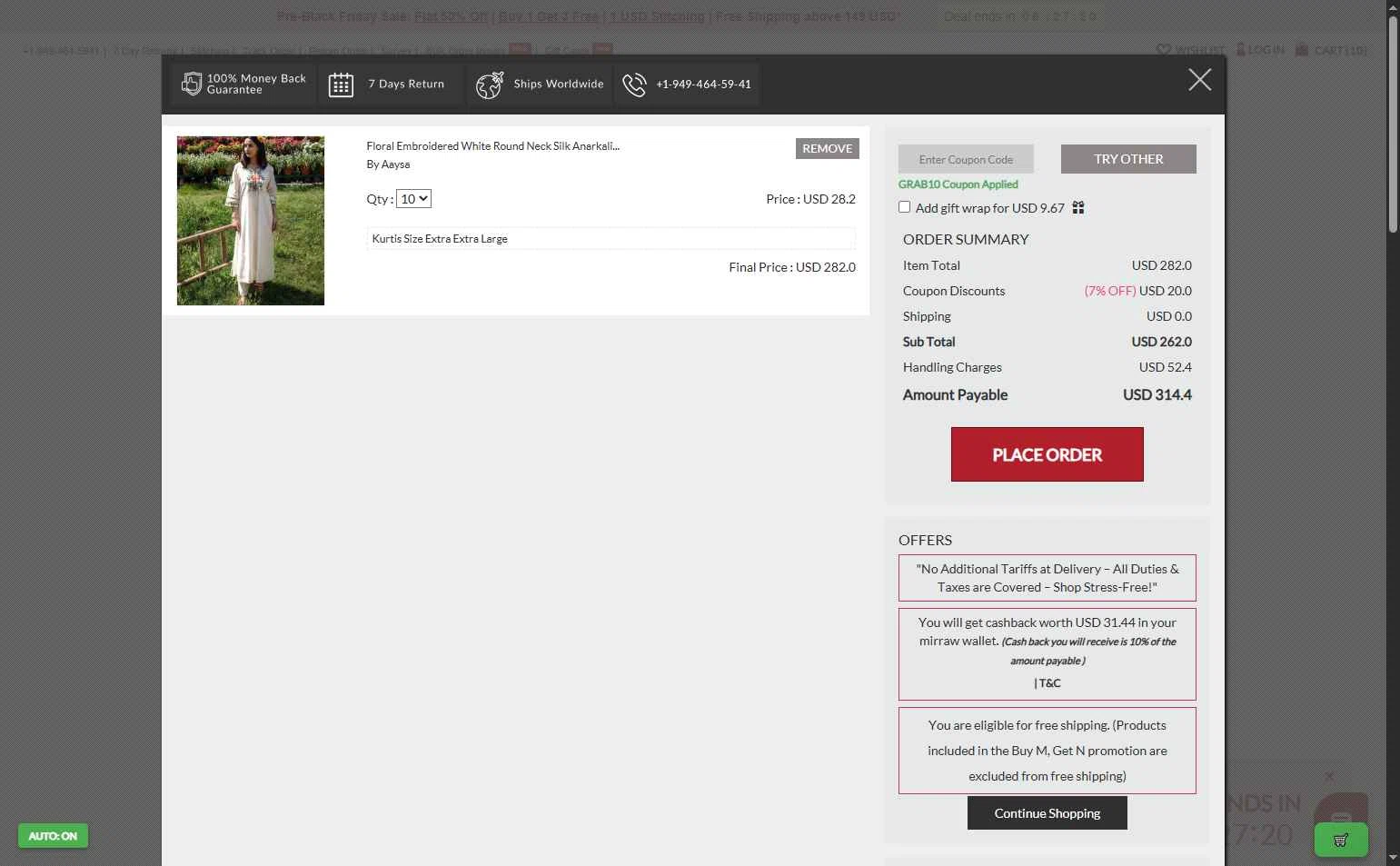Click the Handling Charges USD 52.4 value
The image size is (1400, 866).
point(1165,367)
